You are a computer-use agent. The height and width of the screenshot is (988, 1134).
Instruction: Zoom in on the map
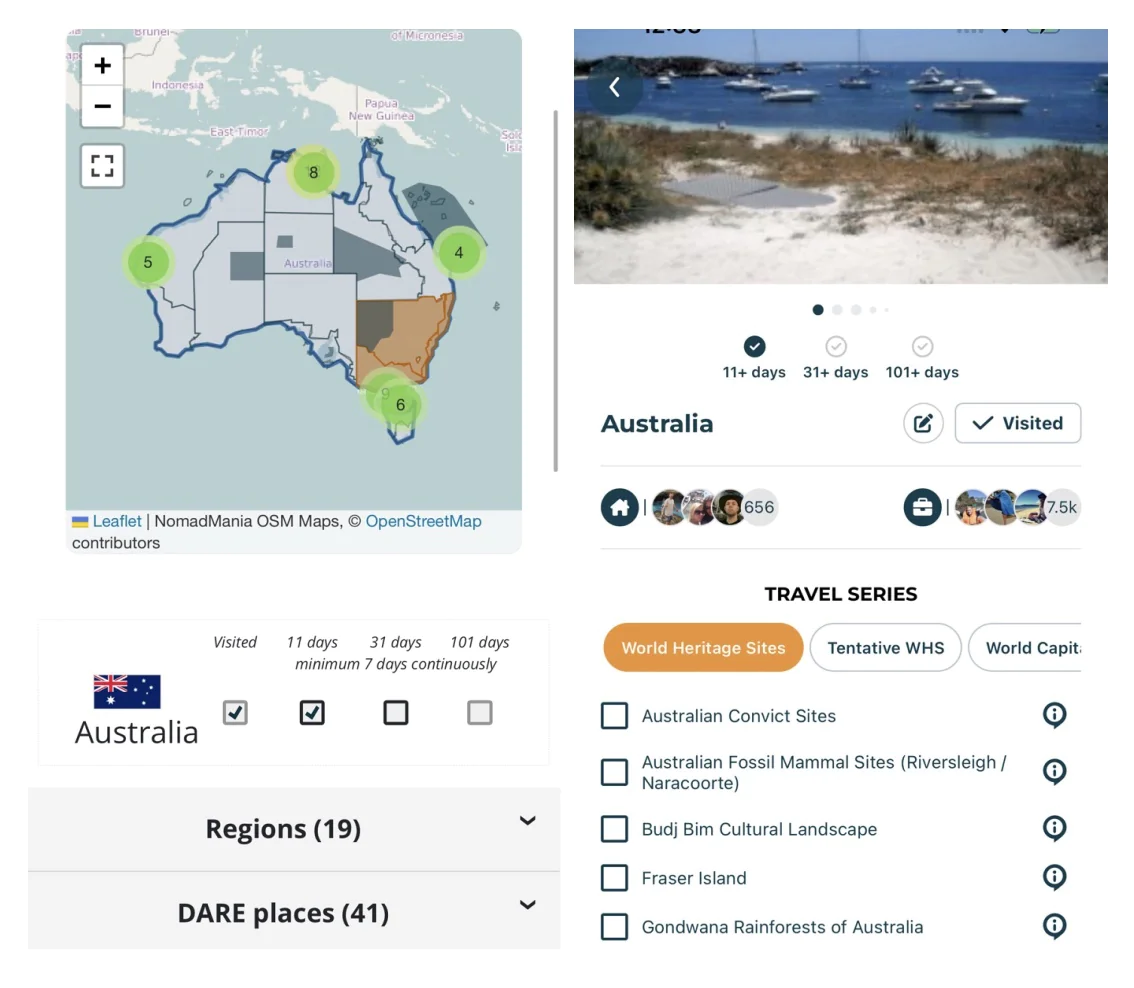tap(102, 66)
